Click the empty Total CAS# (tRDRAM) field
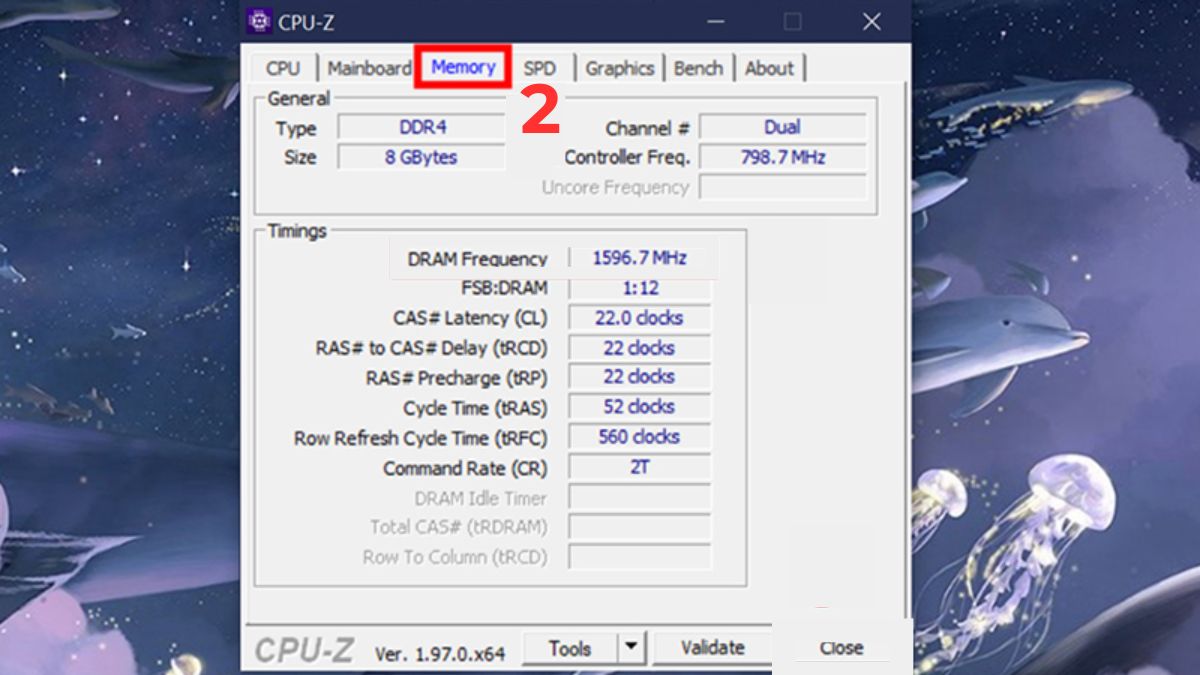 [640, 527]
